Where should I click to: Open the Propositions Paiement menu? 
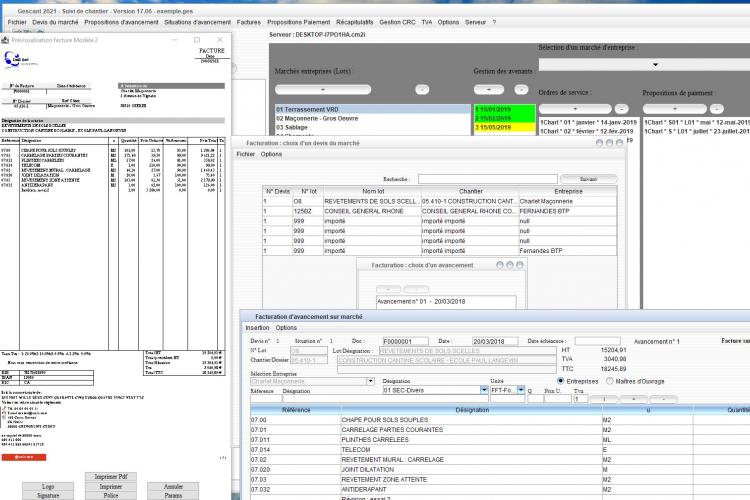pyautogui.click(x=298, y=22)
